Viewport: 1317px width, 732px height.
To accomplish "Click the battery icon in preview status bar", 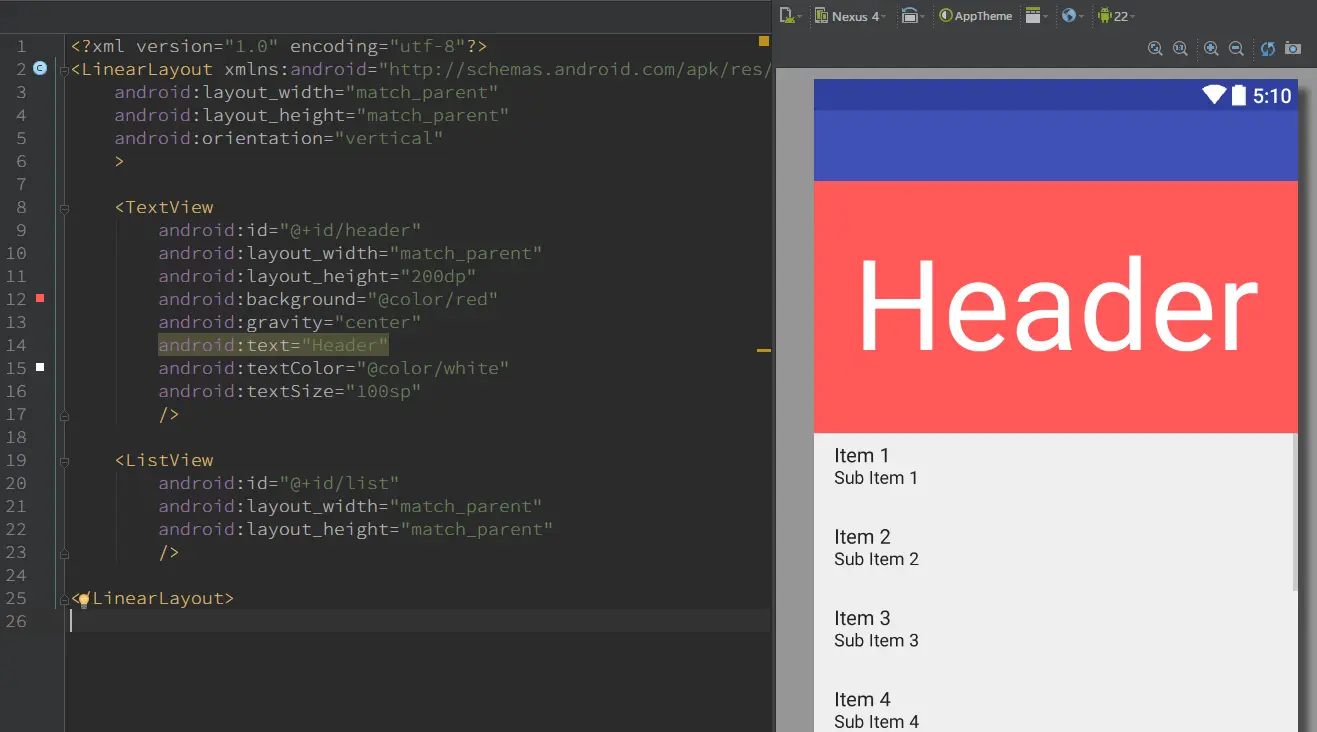I will pos(1239,95).
